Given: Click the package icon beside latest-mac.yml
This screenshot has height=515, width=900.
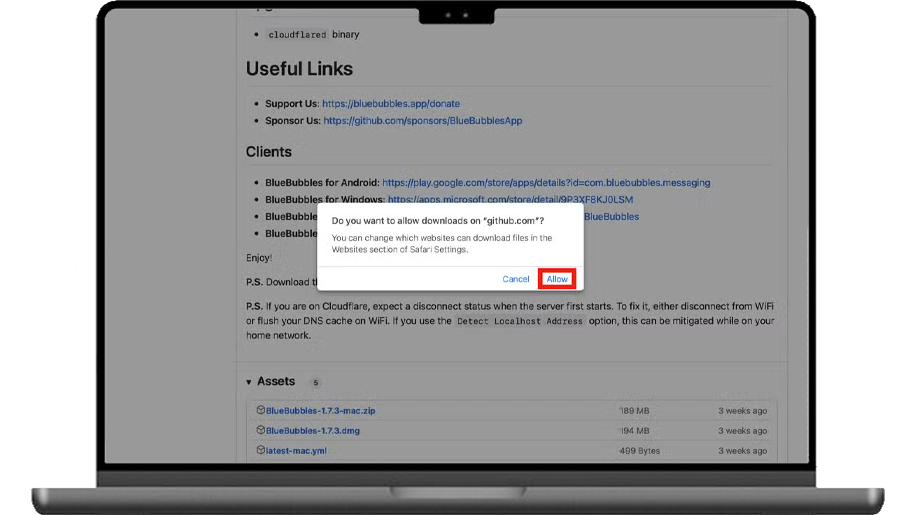Looking at the screenshot, I should [x=261, y=450].
